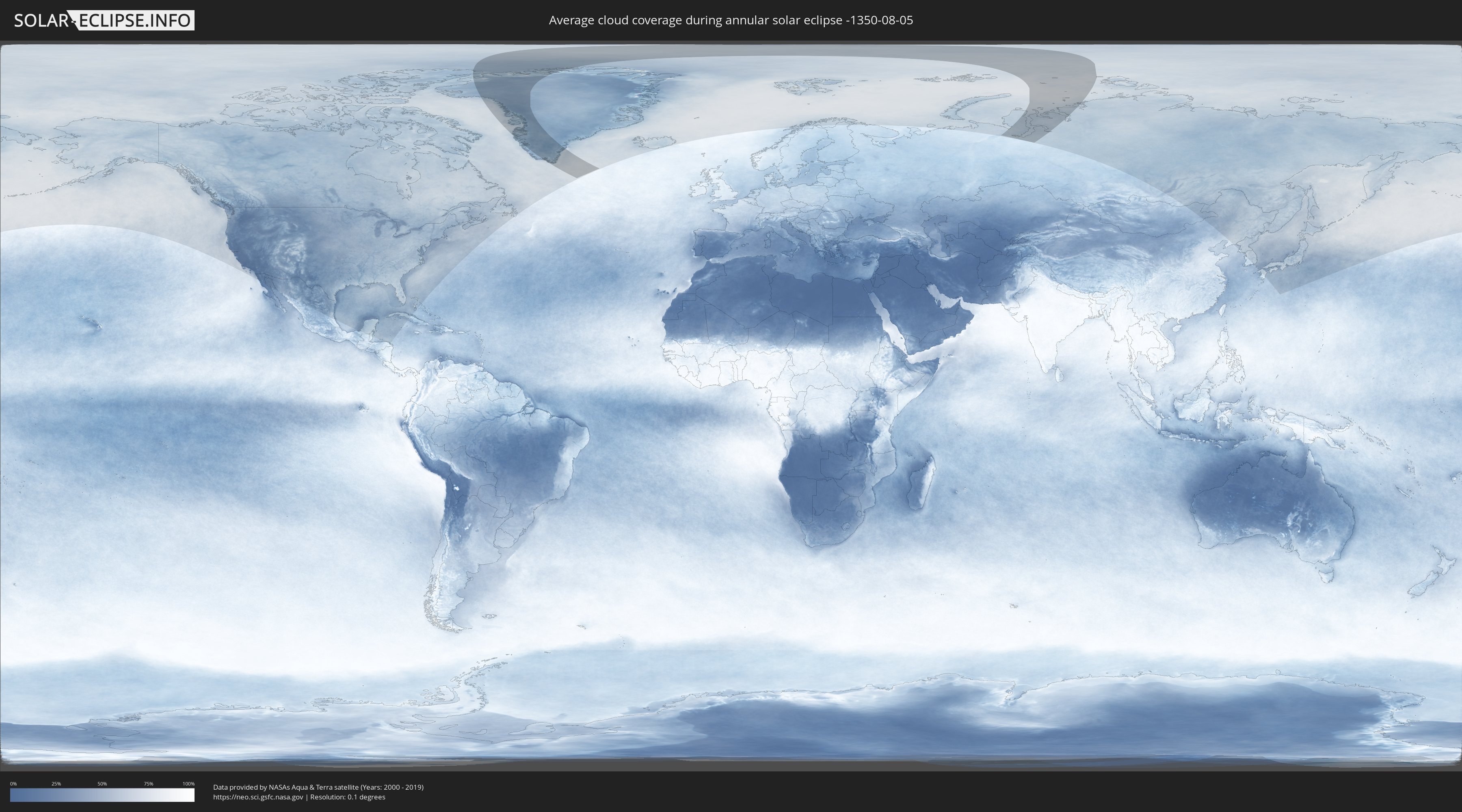Click the 75% legend label
This screenshot has width=1462, height=812.
point(148,784)
